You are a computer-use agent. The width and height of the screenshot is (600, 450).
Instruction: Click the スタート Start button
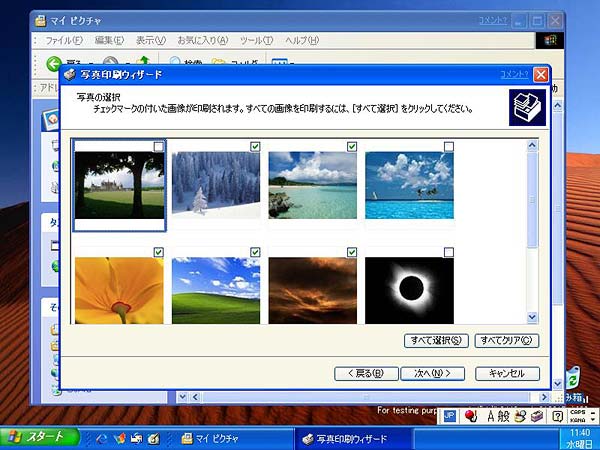[39, 437]
